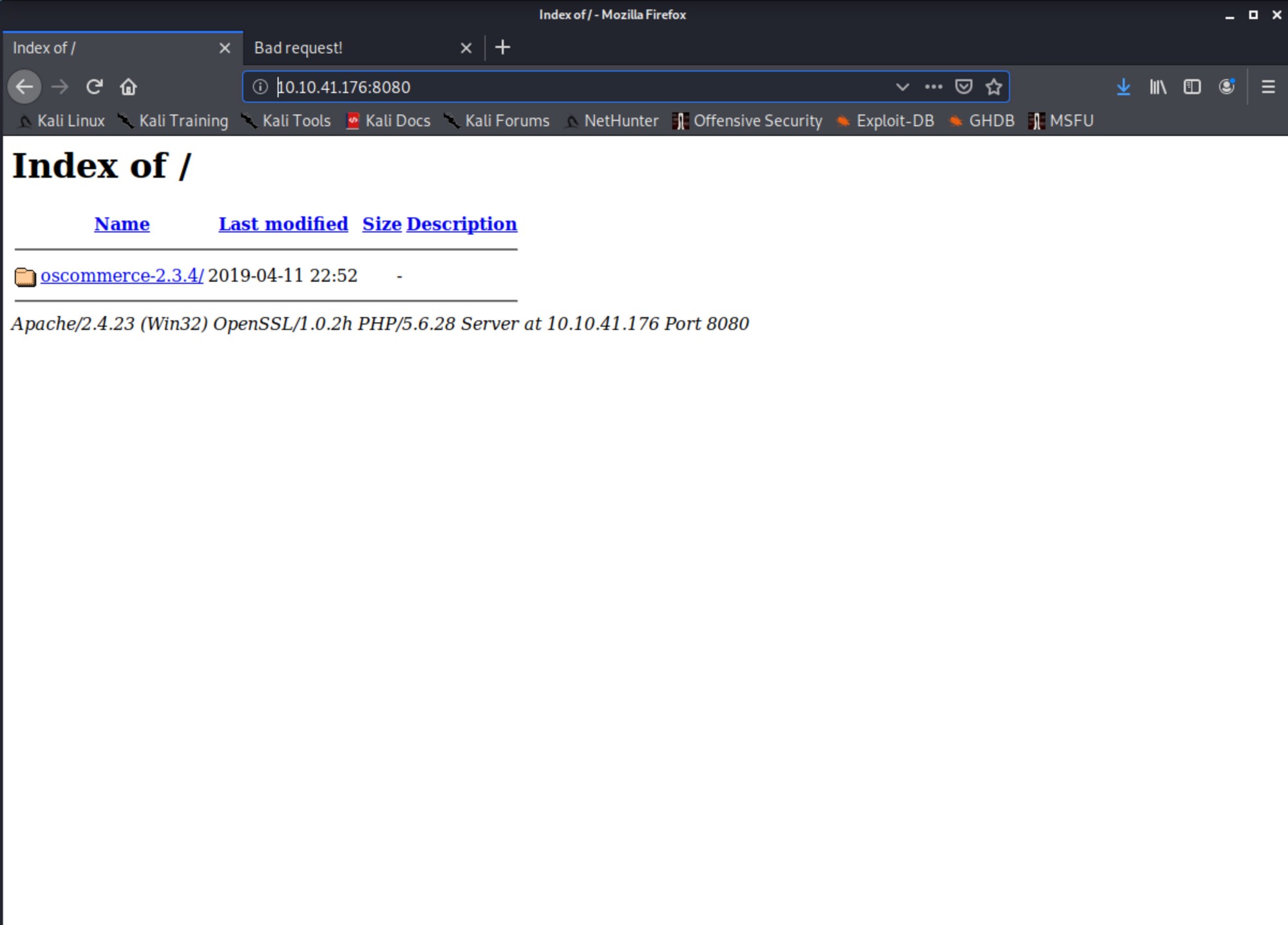The width and height of the screenshot is (1288, 925).
Task: Open the Firefox account icon
Action: [1227, 87]
